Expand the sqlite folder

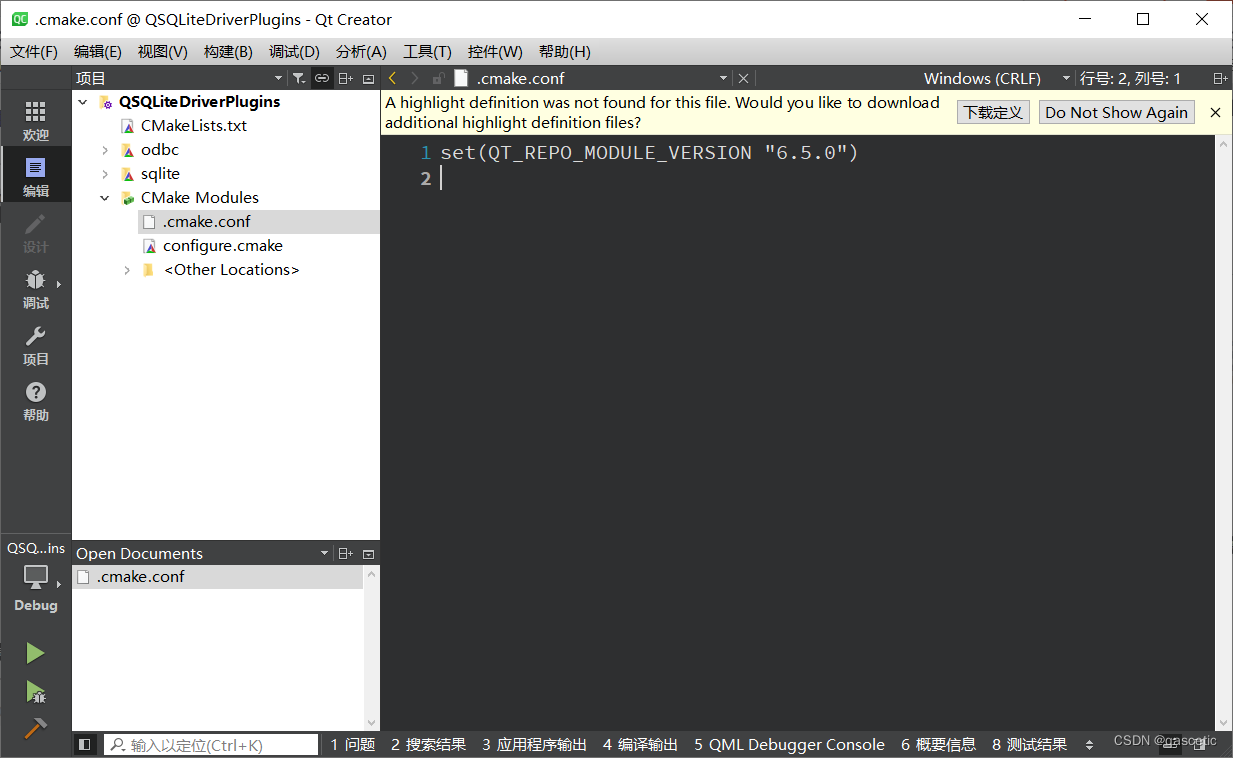click(x=105, y=174)
